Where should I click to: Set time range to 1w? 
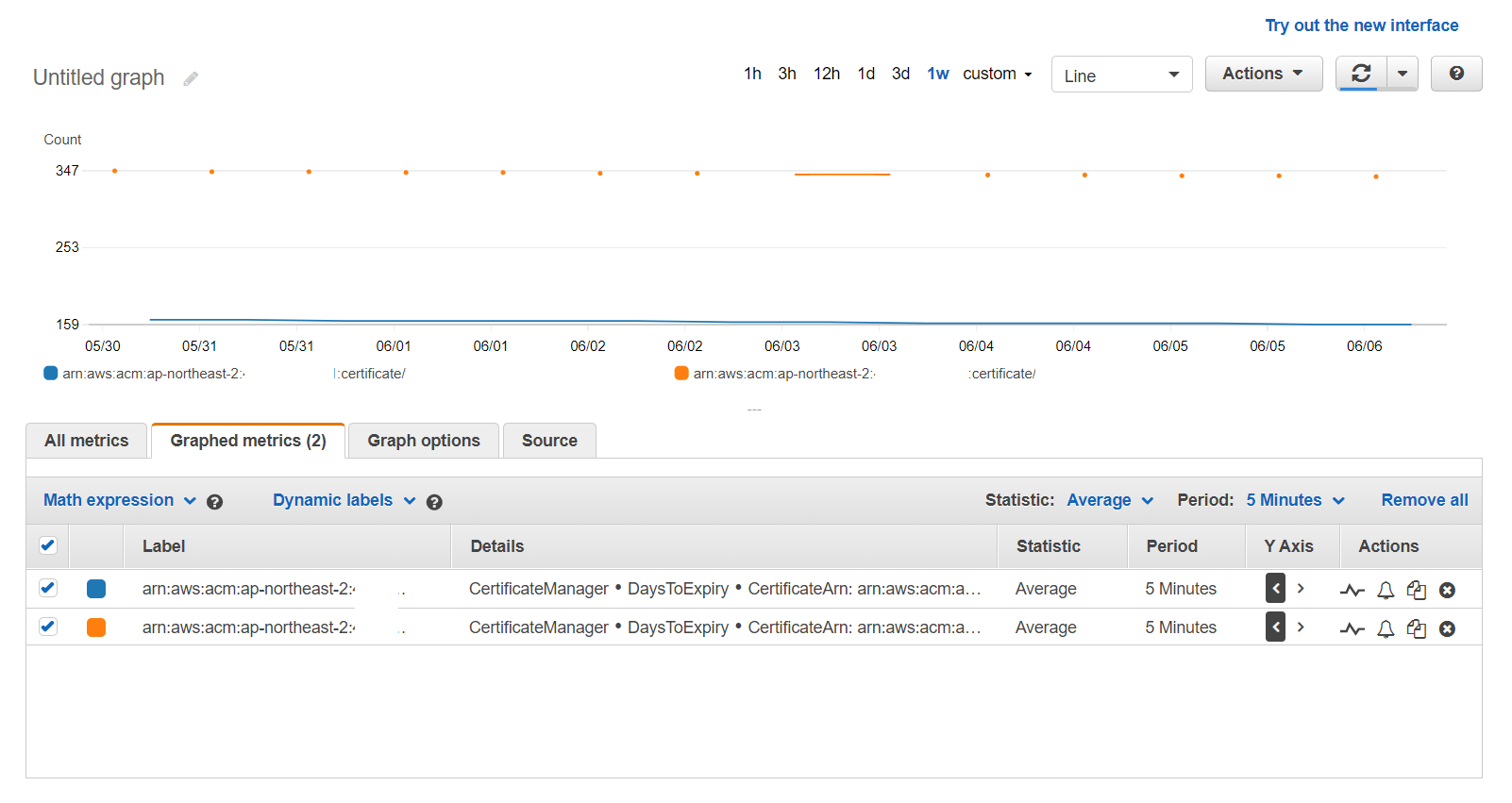click(937, 74)
